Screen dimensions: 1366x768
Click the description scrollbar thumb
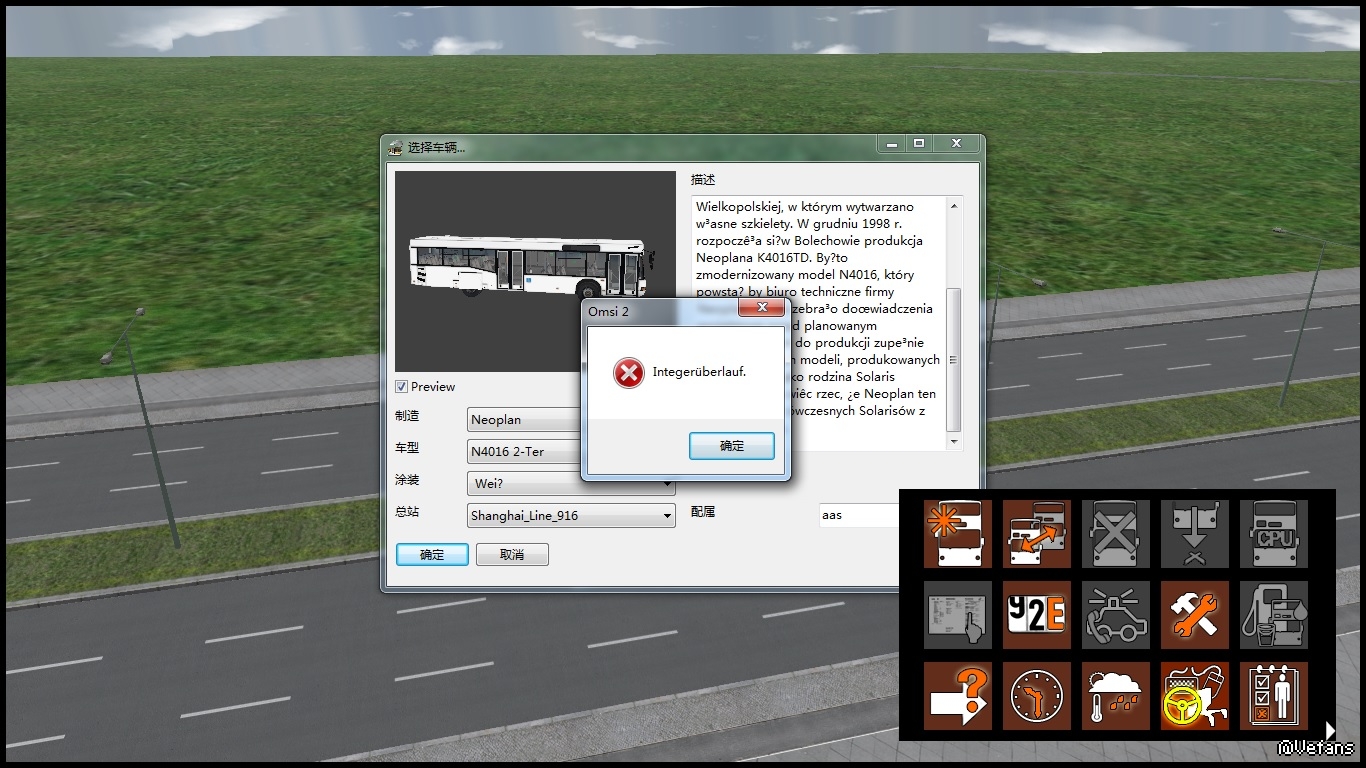pos(954,360)
